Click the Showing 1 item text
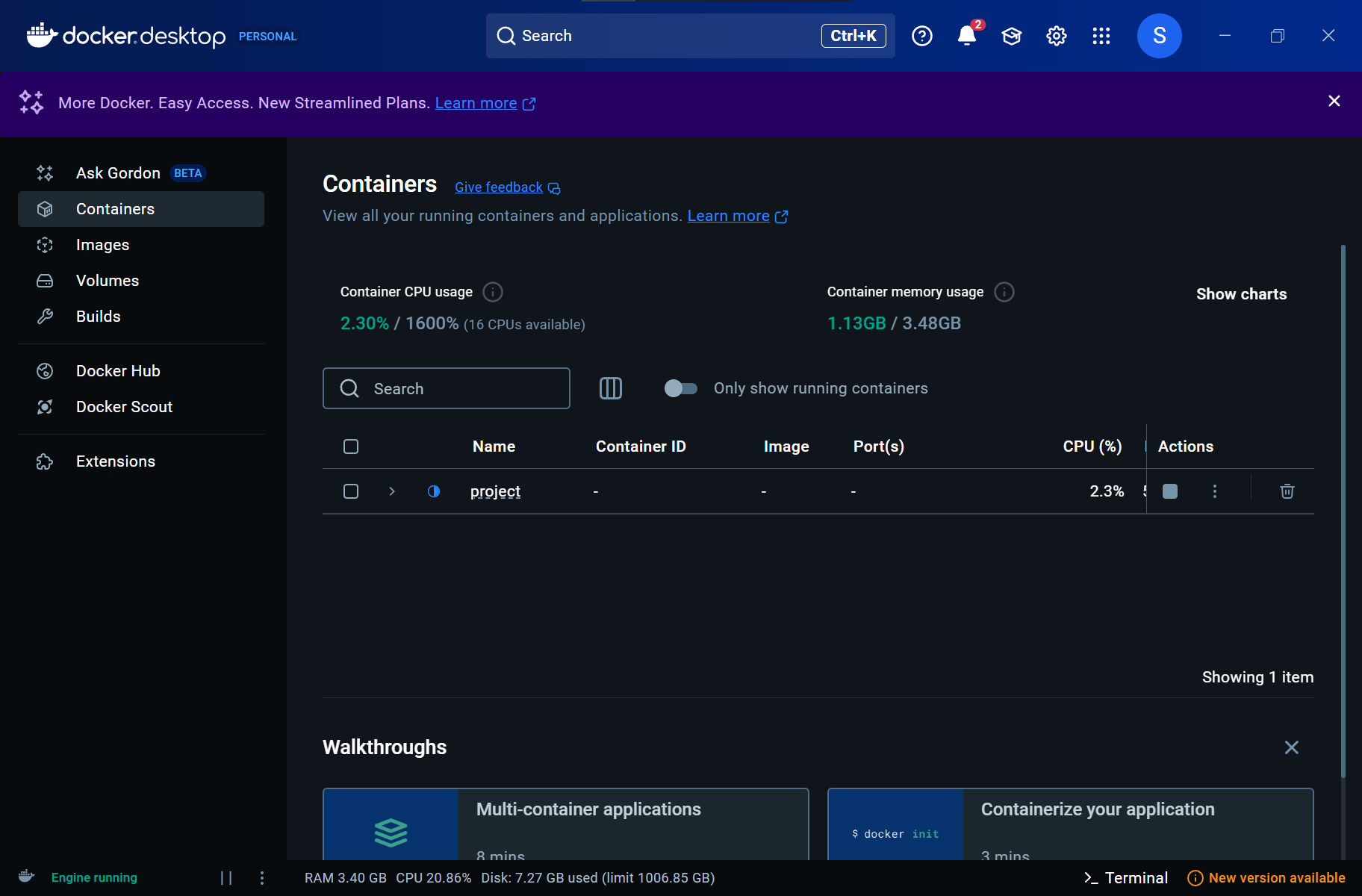The width and height of the screenshot is (1362, 896). [x=1257, y=677]
